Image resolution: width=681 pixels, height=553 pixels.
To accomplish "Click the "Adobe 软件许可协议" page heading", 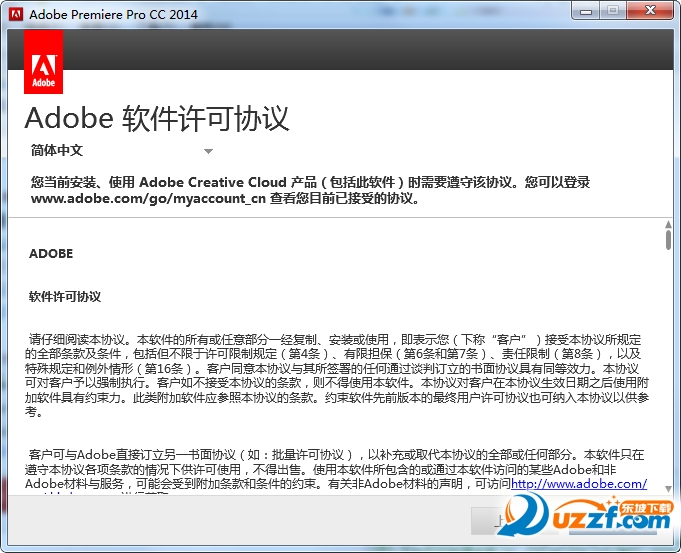I will point(157,118).
